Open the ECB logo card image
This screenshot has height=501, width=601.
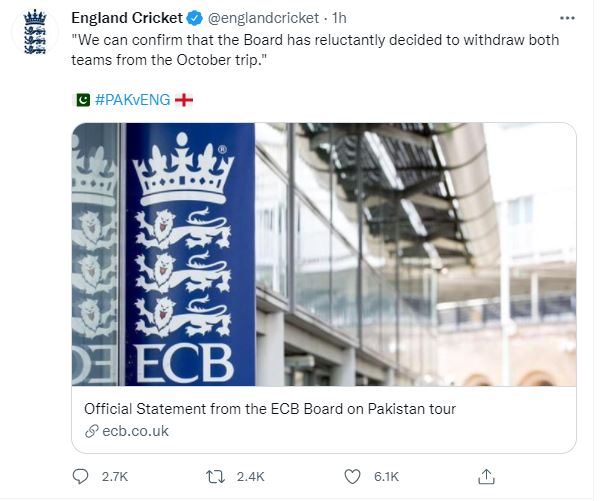324,254
